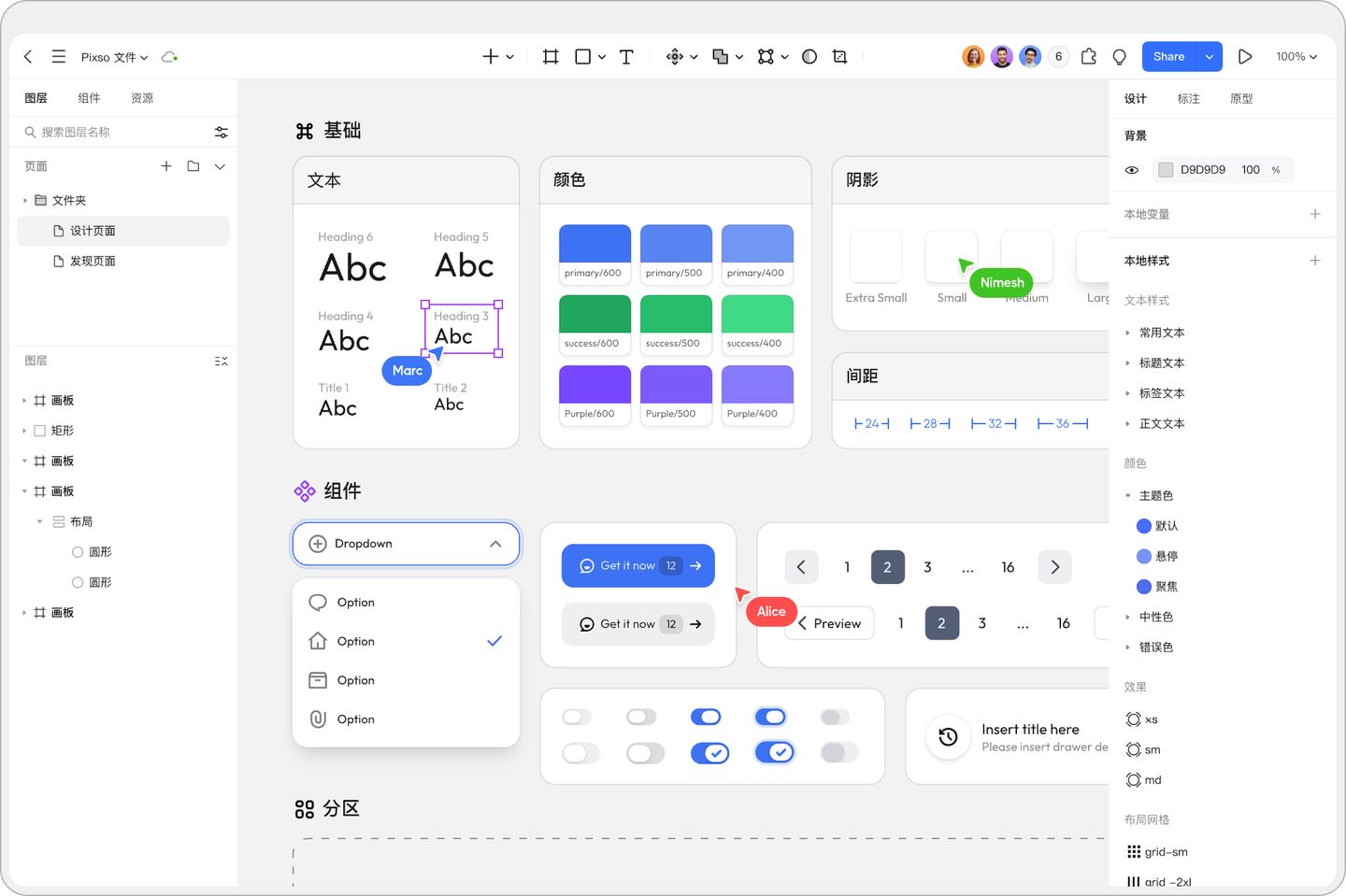Click the Share button
Image resolution: width=1346 pixels, height=896 pixels.
[1169, 57]
